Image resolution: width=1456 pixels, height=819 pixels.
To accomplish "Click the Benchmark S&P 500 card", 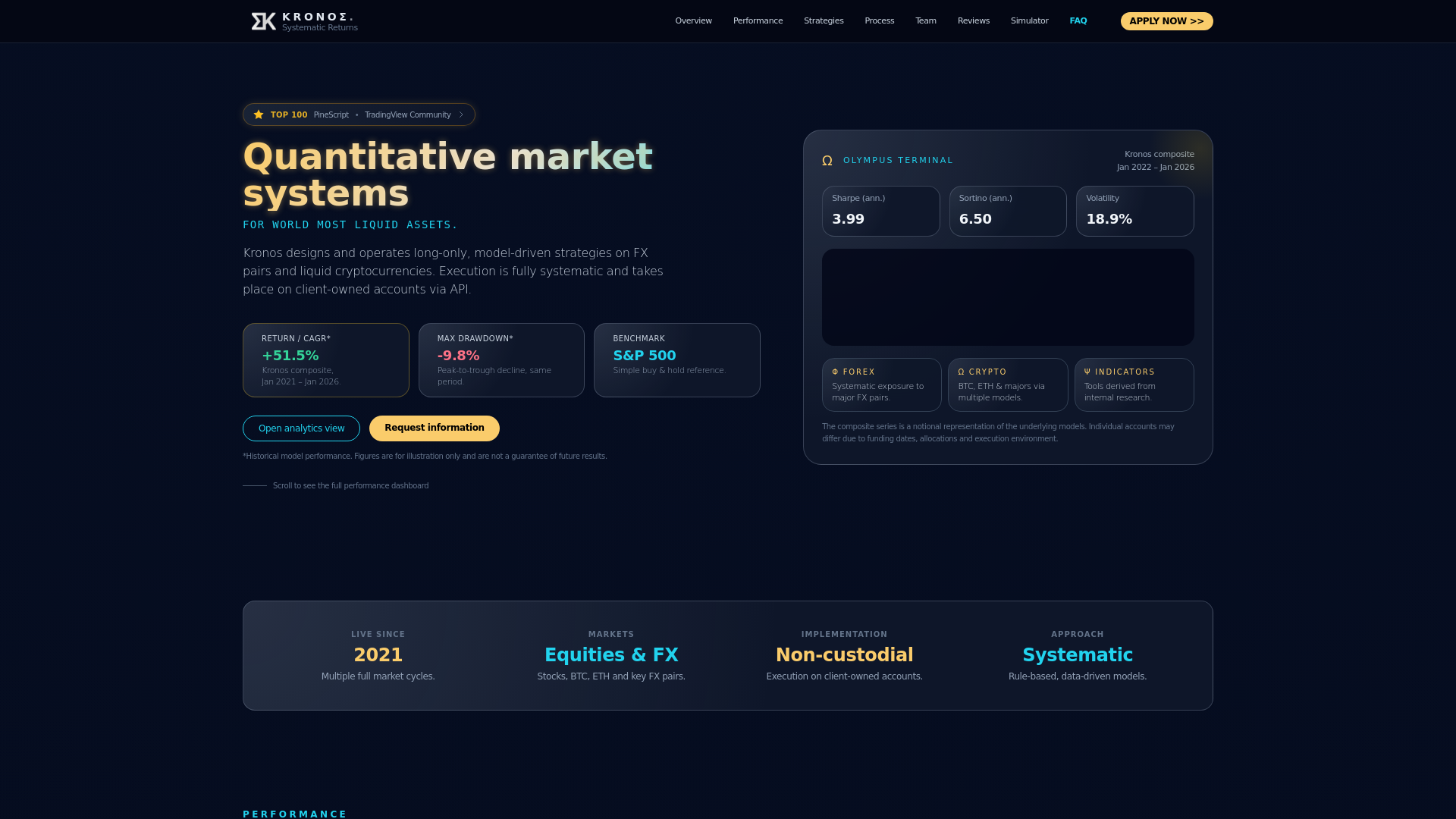I will [x=676, y=360].
